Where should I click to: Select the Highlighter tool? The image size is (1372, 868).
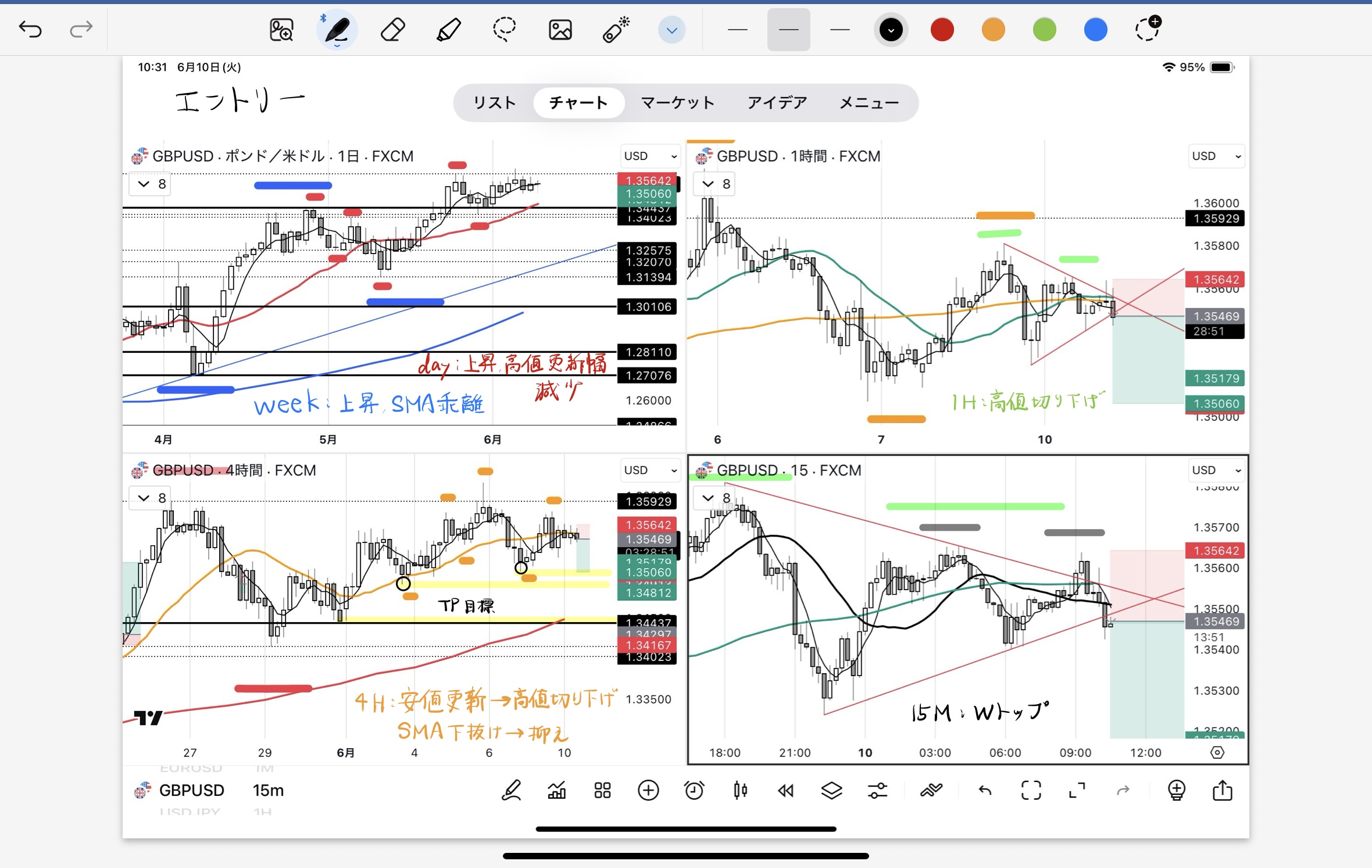[x=448, y=30]
